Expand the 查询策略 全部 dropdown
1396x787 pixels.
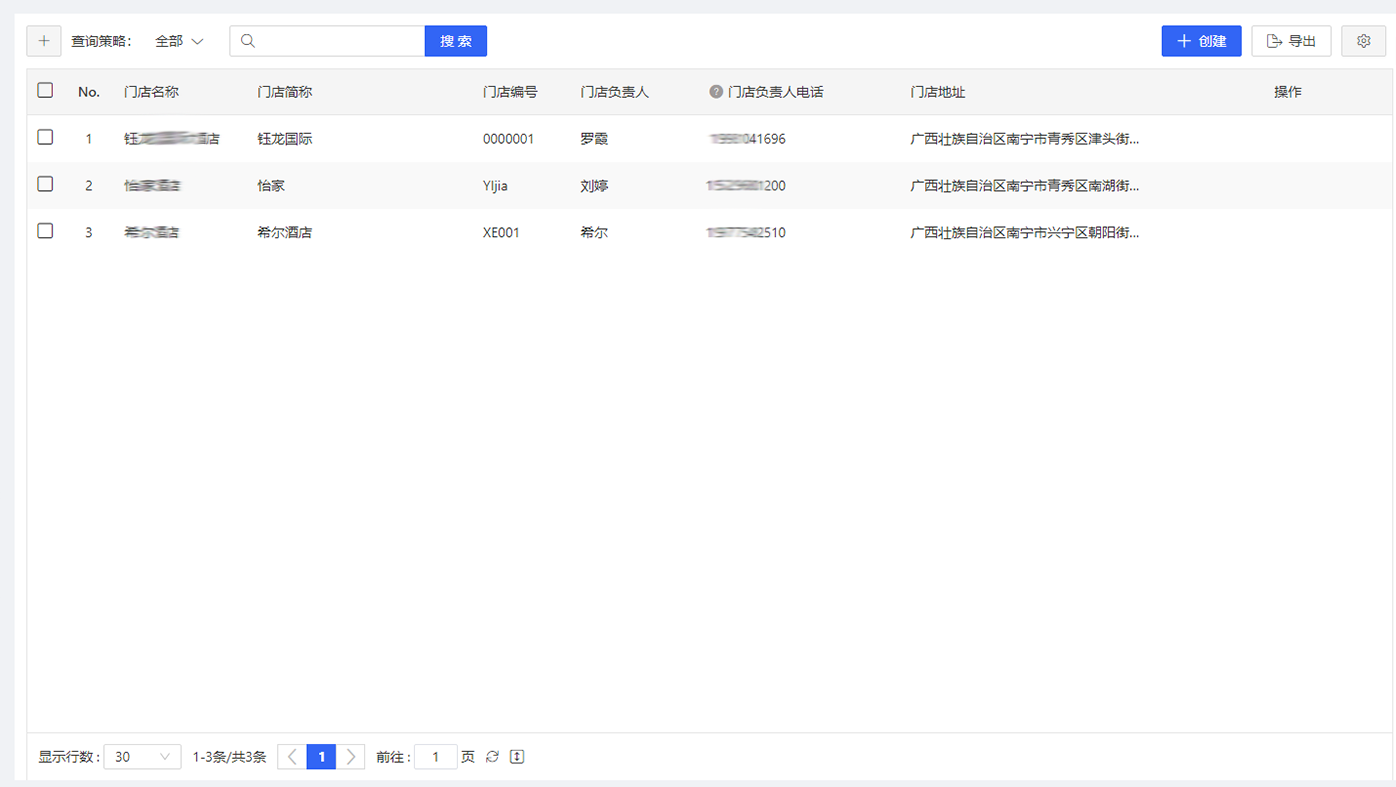[x=179, y=41]
